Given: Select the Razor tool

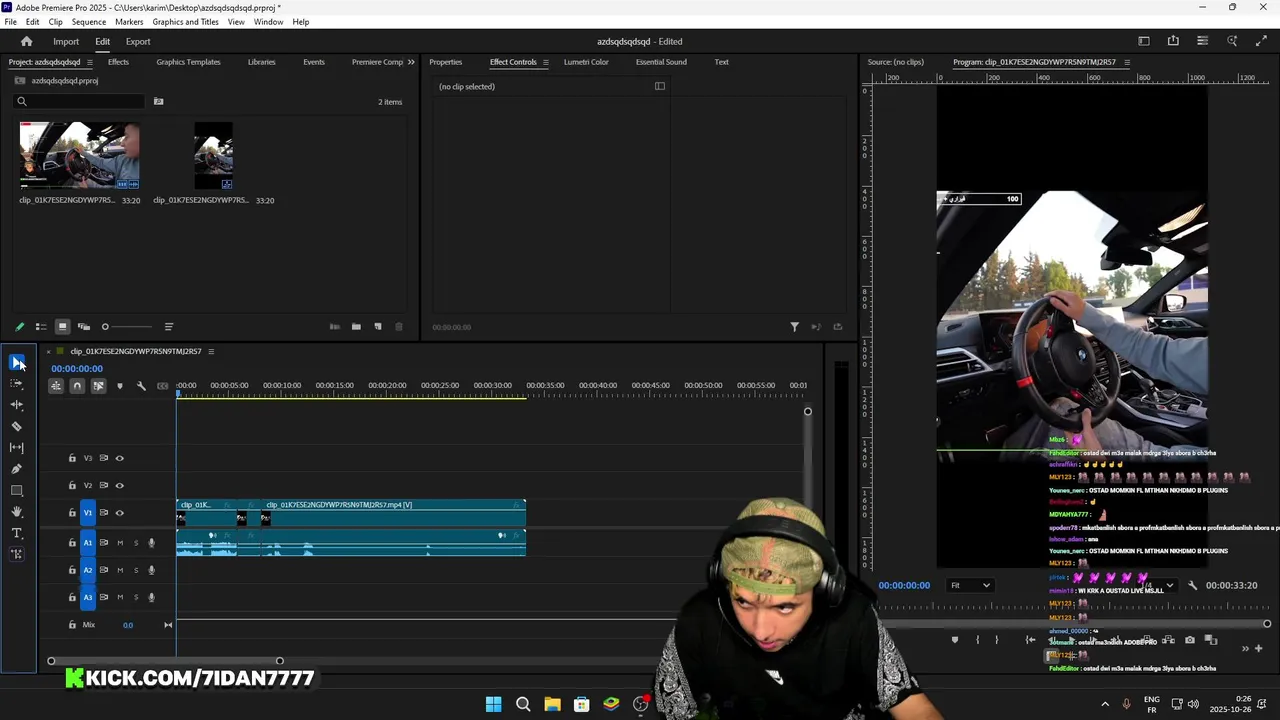Looking at the screenshot, I should pos(17,426).
